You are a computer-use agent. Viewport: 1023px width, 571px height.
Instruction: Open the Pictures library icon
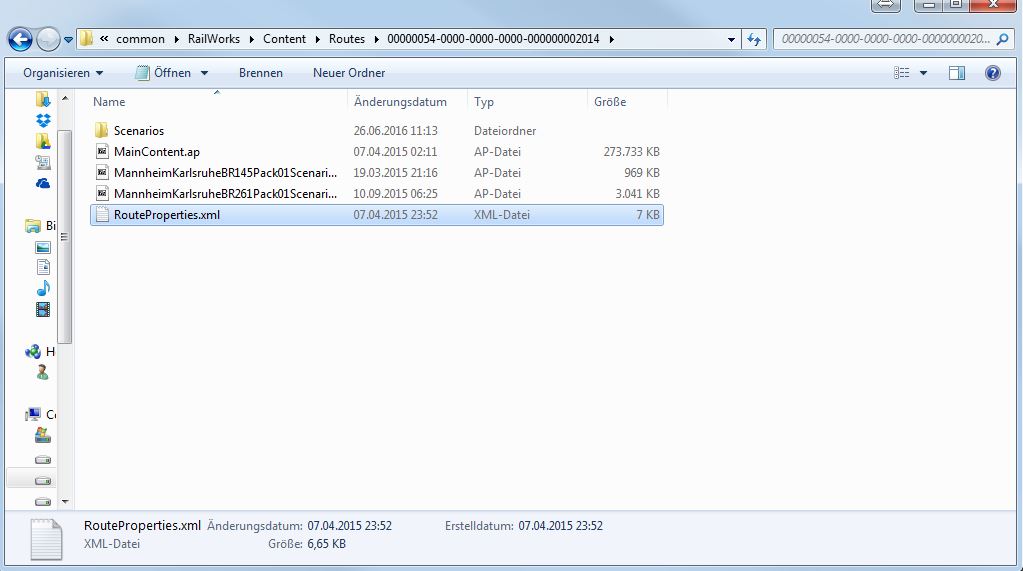pos(43,247)
